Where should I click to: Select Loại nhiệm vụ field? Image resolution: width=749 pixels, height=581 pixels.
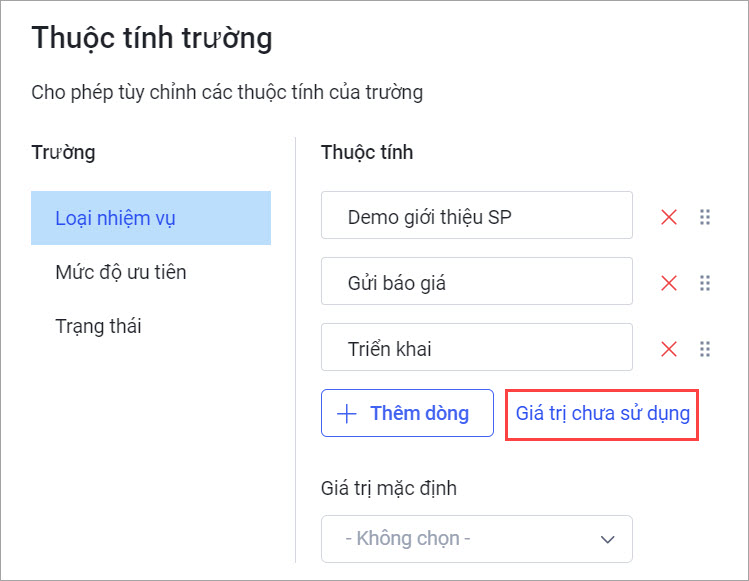(x=151, y=218)
